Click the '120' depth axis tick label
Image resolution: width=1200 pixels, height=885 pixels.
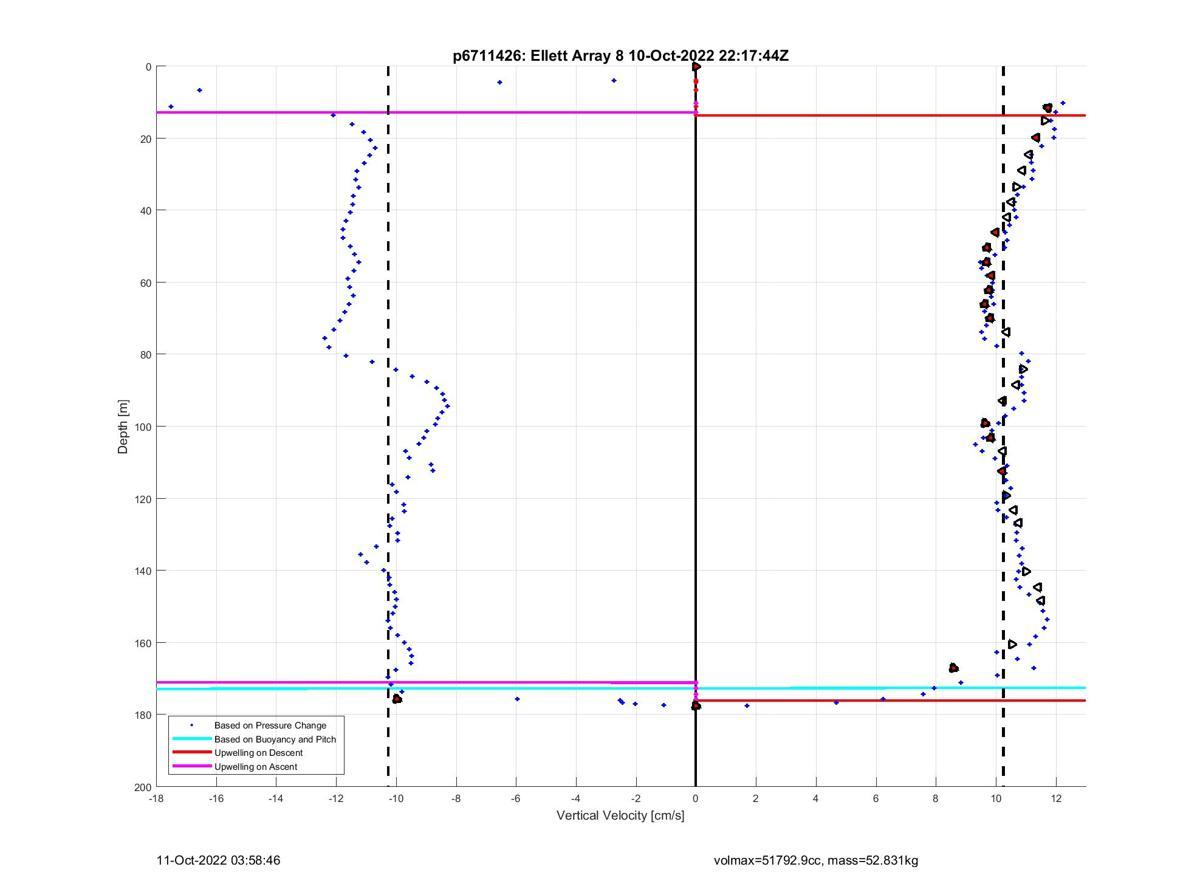click(142, 499)
